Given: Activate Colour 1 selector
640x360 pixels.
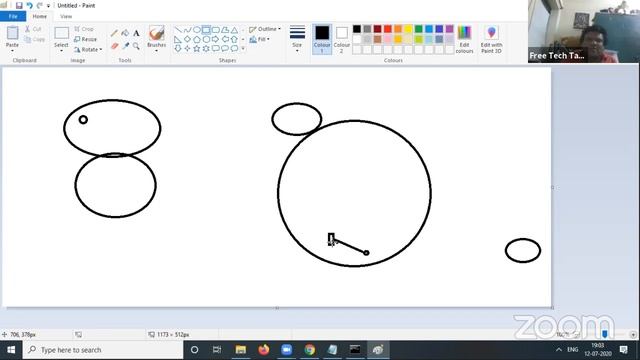Looking at the screenshot, I should point(322,39).
